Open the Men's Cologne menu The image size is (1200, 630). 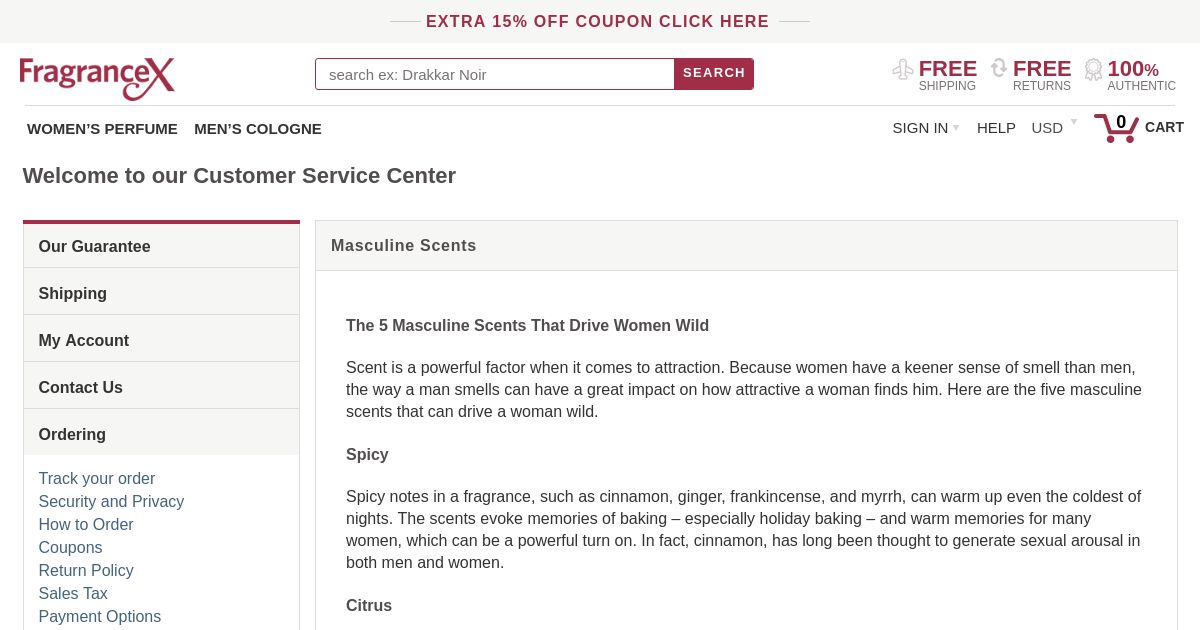pyautogui.click(x=258, y=129)
